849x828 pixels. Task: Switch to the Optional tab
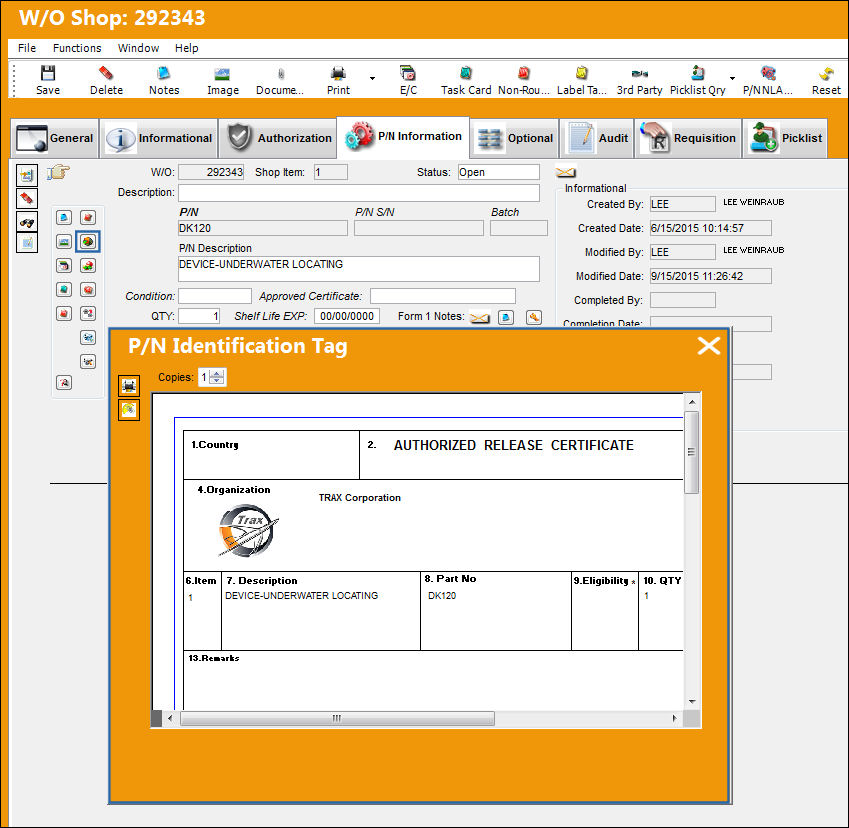[x=514, y=138]
